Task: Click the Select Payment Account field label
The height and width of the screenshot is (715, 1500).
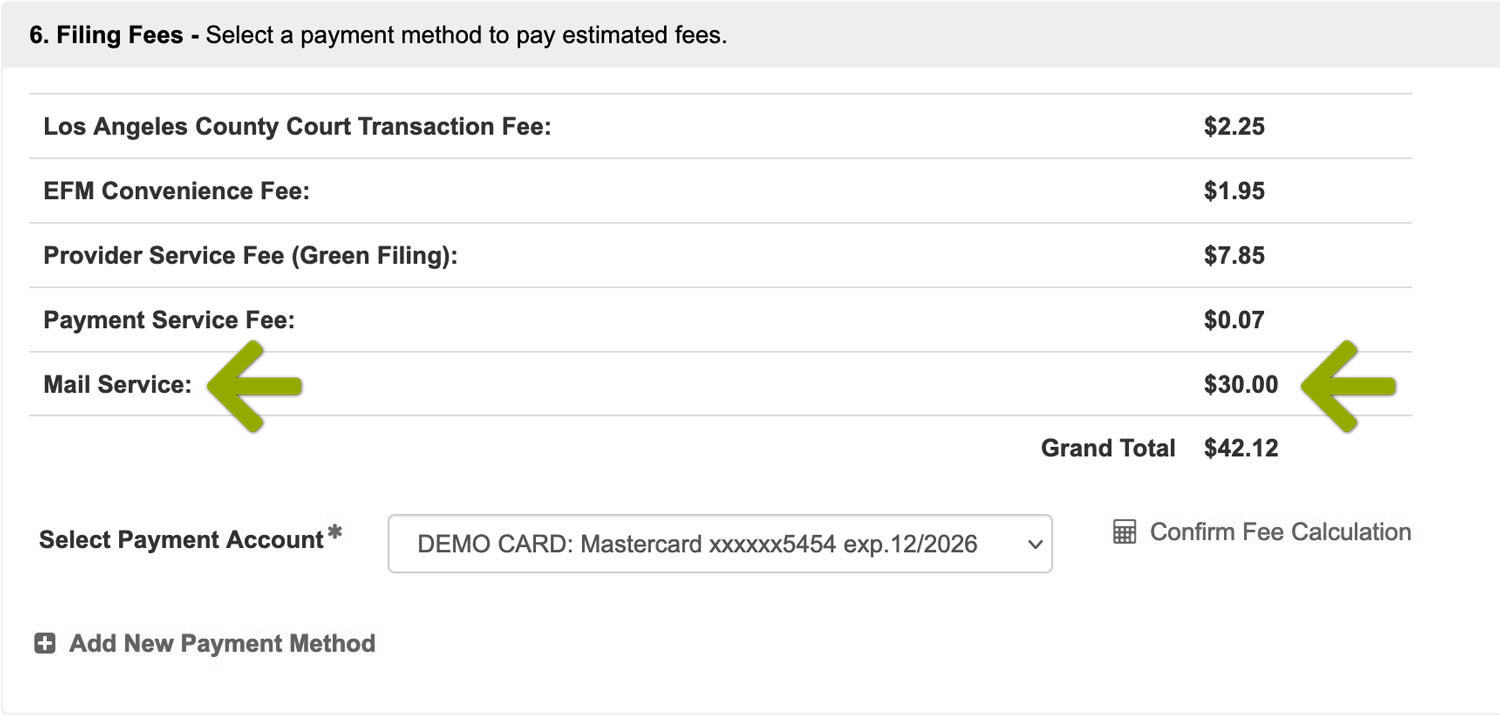Action: [x=181, y=540]
